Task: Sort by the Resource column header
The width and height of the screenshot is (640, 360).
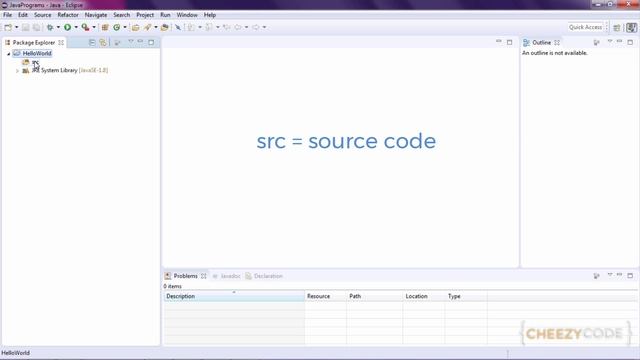Action: 325,296
